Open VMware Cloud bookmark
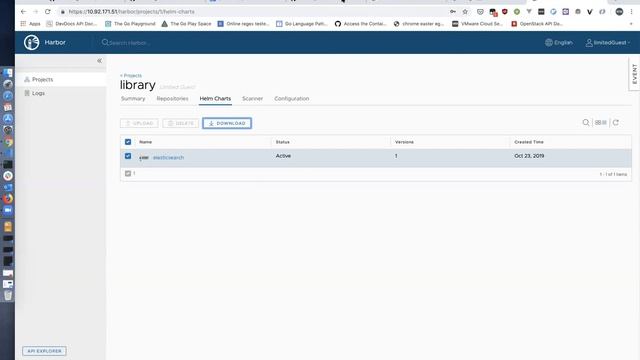The height and width of the screenshot is (360, 640). pos(478,24)
